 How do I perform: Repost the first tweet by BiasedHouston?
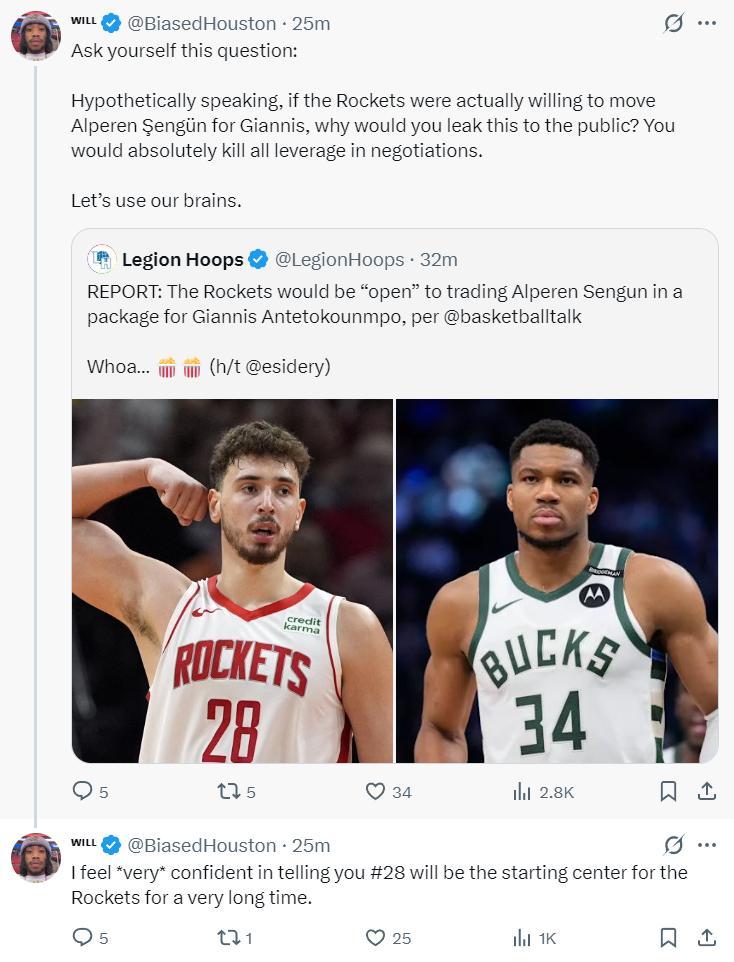click(228, 791)
